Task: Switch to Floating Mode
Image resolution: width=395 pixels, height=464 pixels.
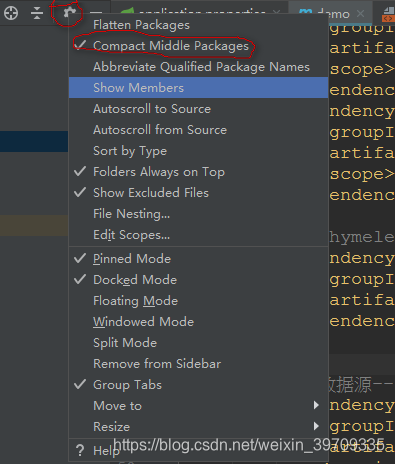Action: tap(198, 301)
